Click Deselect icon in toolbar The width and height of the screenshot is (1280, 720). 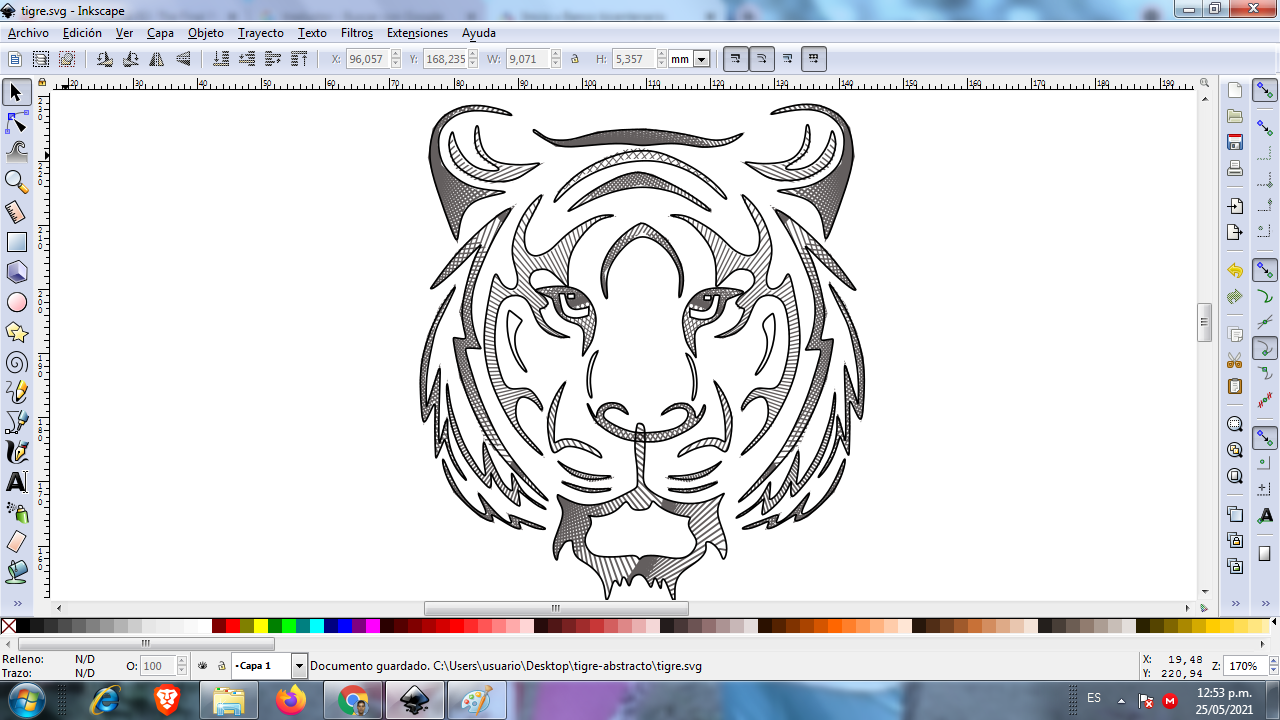coord(67,59)
